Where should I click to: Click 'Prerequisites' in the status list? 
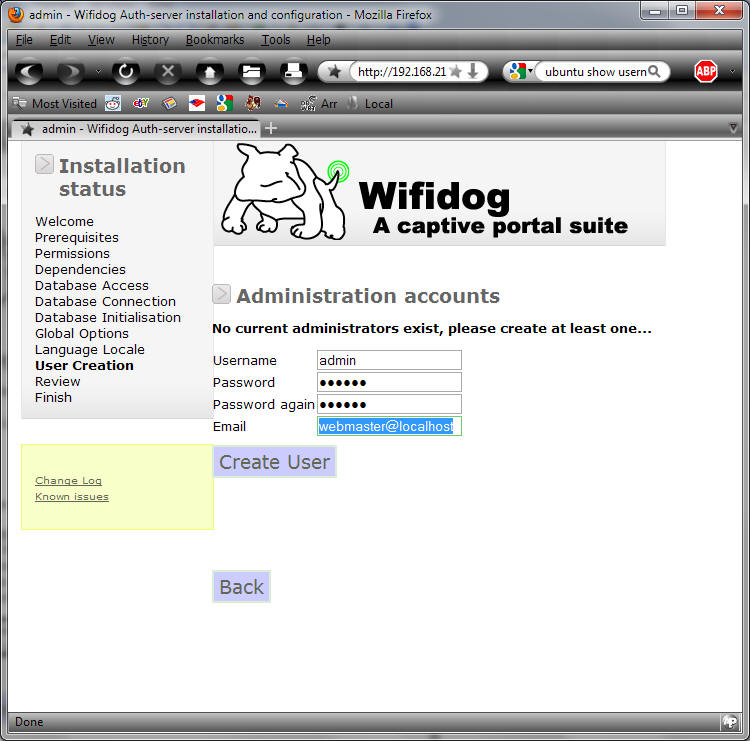tap(77, 237)
